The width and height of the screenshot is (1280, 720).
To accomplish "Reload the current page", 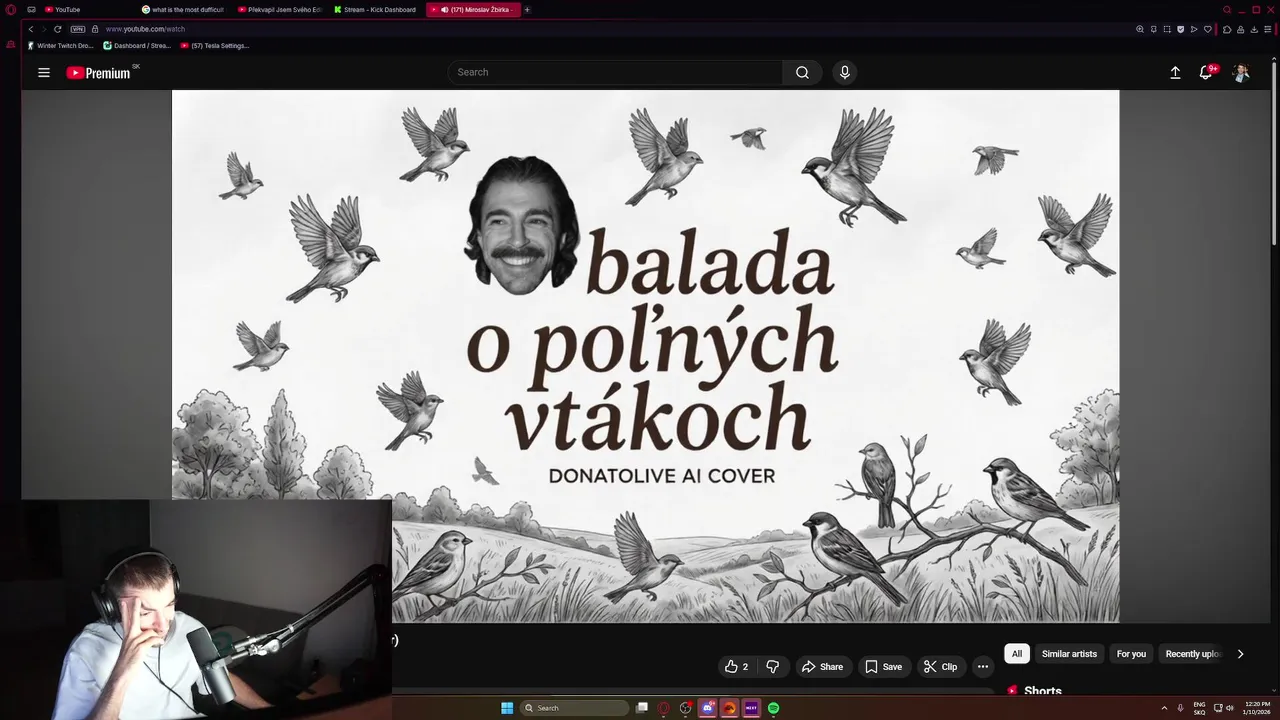I will [x=58, y=29].
